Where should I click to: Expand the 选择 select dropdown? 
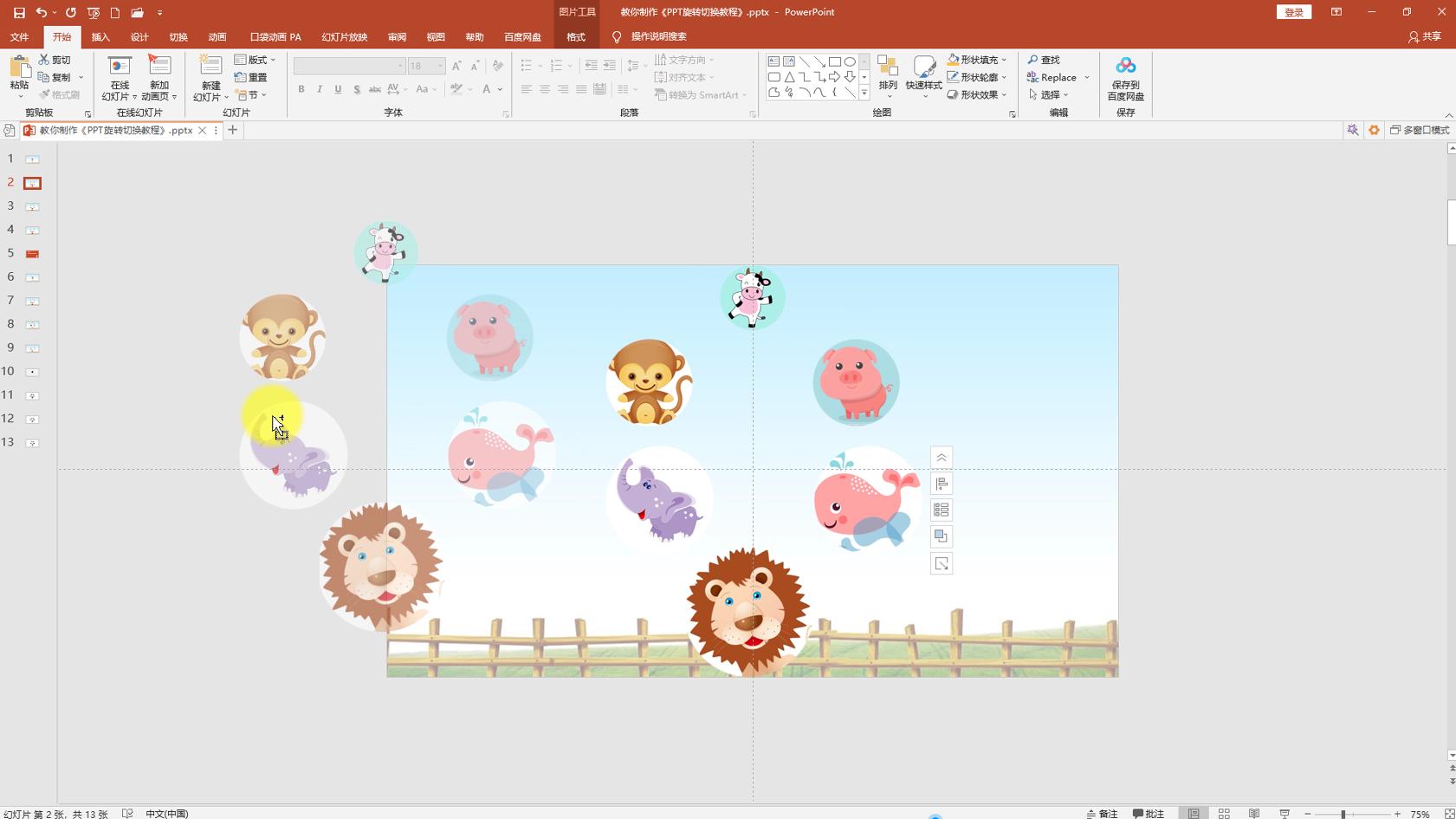(x=1066, y=94)
